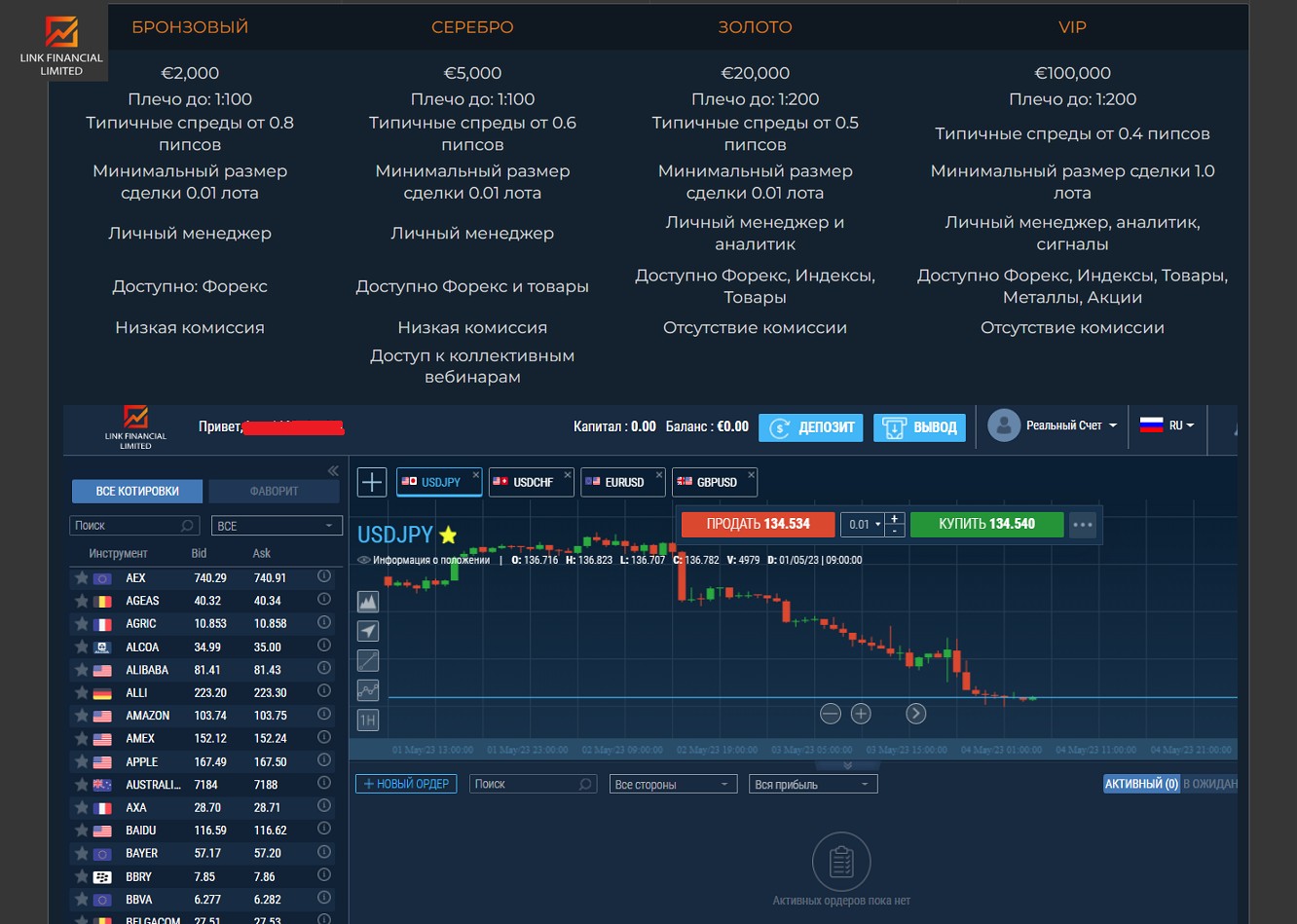
Task: Click ПРОДАТЬ 134.534 sell button
Action: pyautogui.click(x=759, y=524)
